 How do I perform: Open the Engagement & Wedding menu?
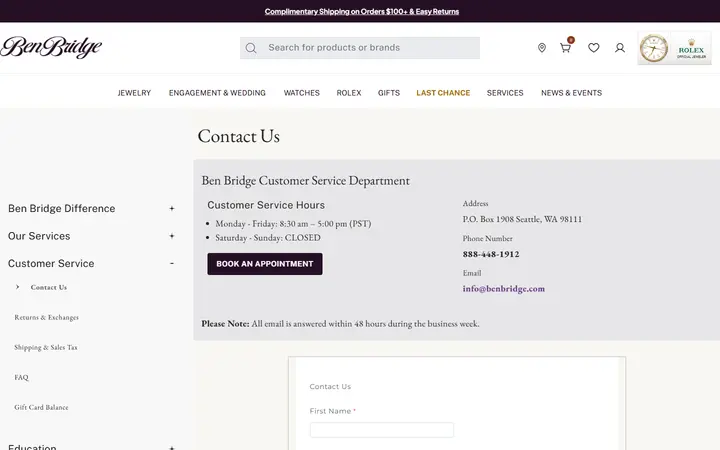click(x=217, y=93)
